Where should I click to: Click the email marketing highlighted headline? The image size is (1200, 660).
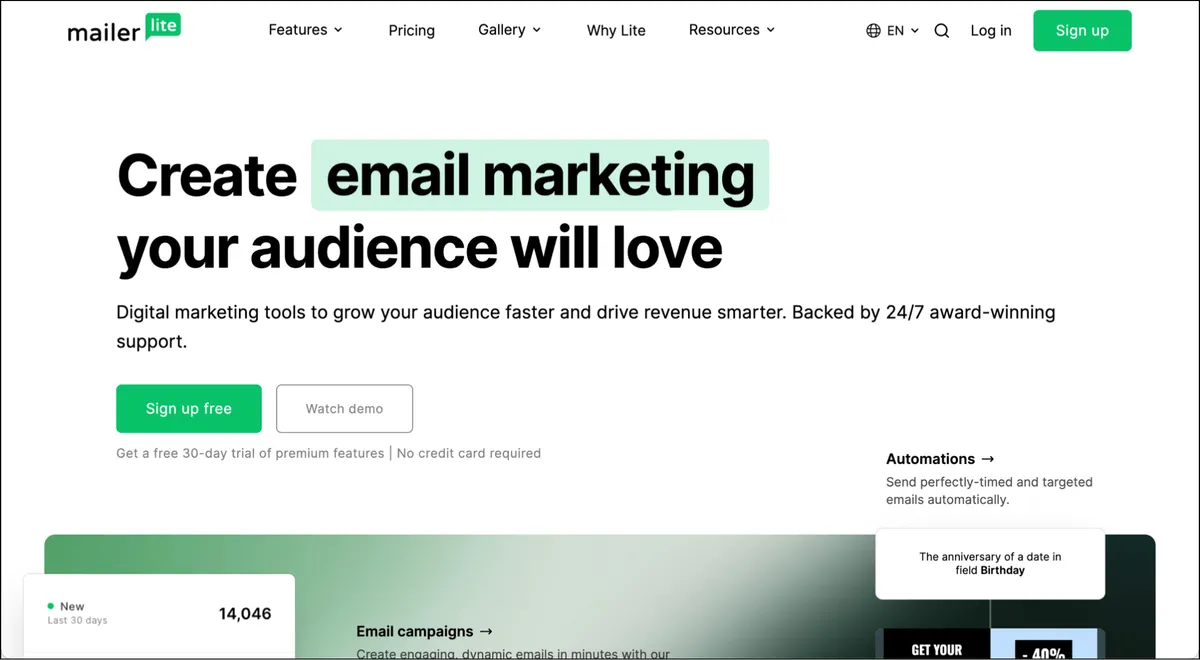(540, 176)
